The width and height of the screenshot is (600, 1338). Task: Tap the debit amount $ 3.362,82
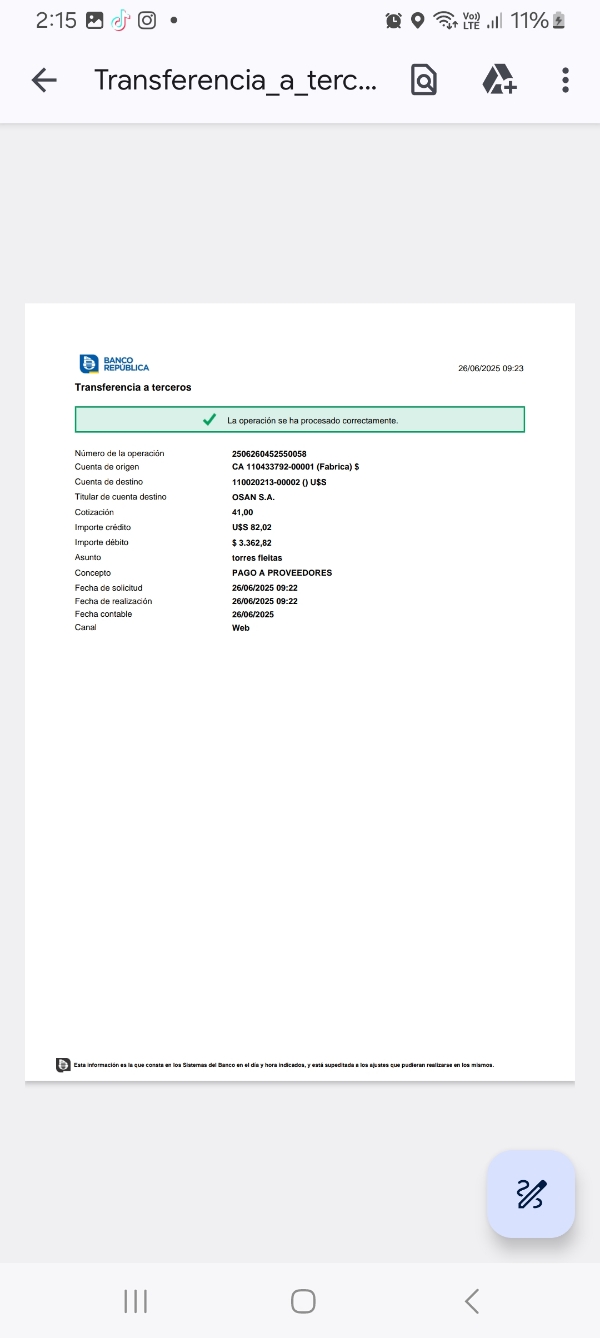[252, 543]
